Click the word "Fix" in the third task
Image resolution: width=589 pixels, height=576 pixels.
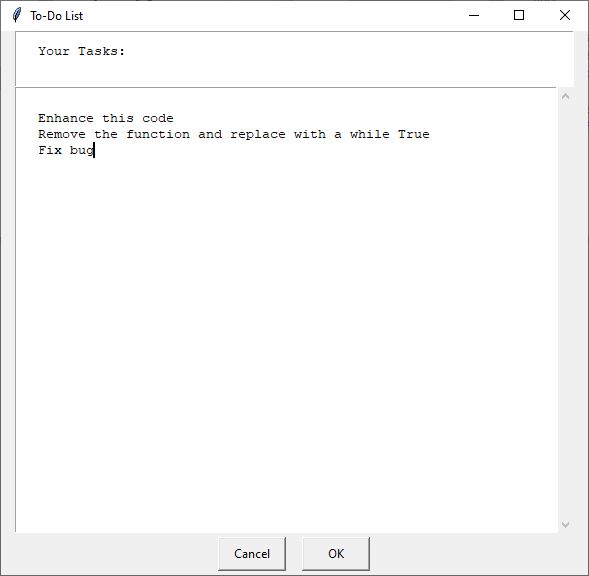pos(50,150)
